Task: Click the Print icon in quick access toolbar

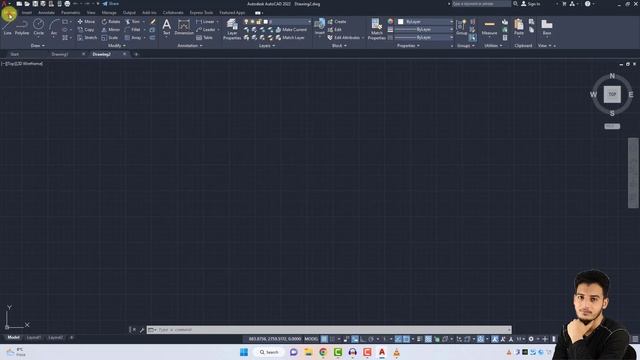Action: [x=67, y=4]
